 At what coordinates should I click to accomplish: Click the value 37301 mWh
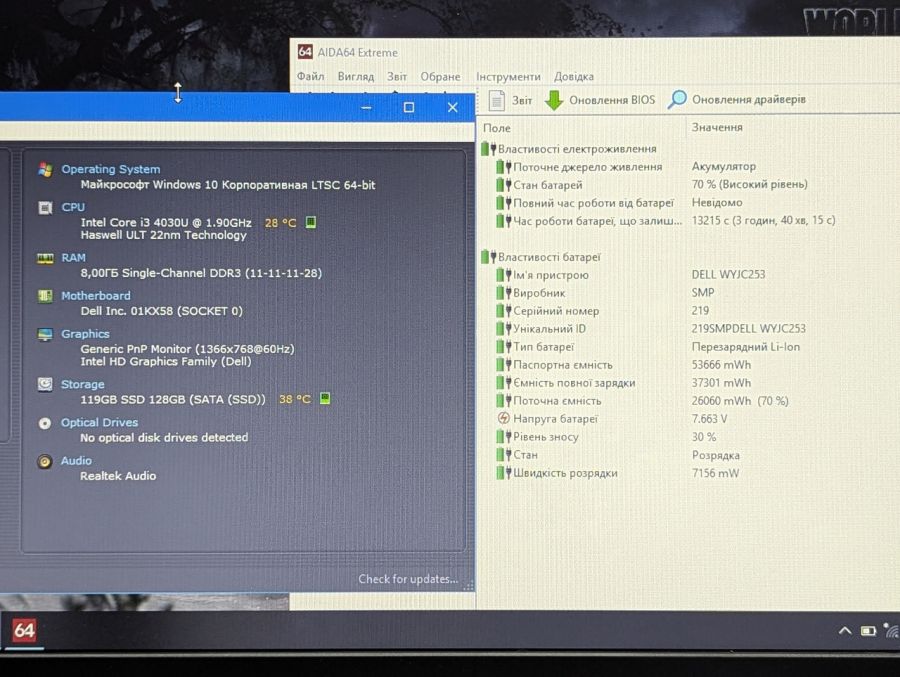(x=721, y=382)
